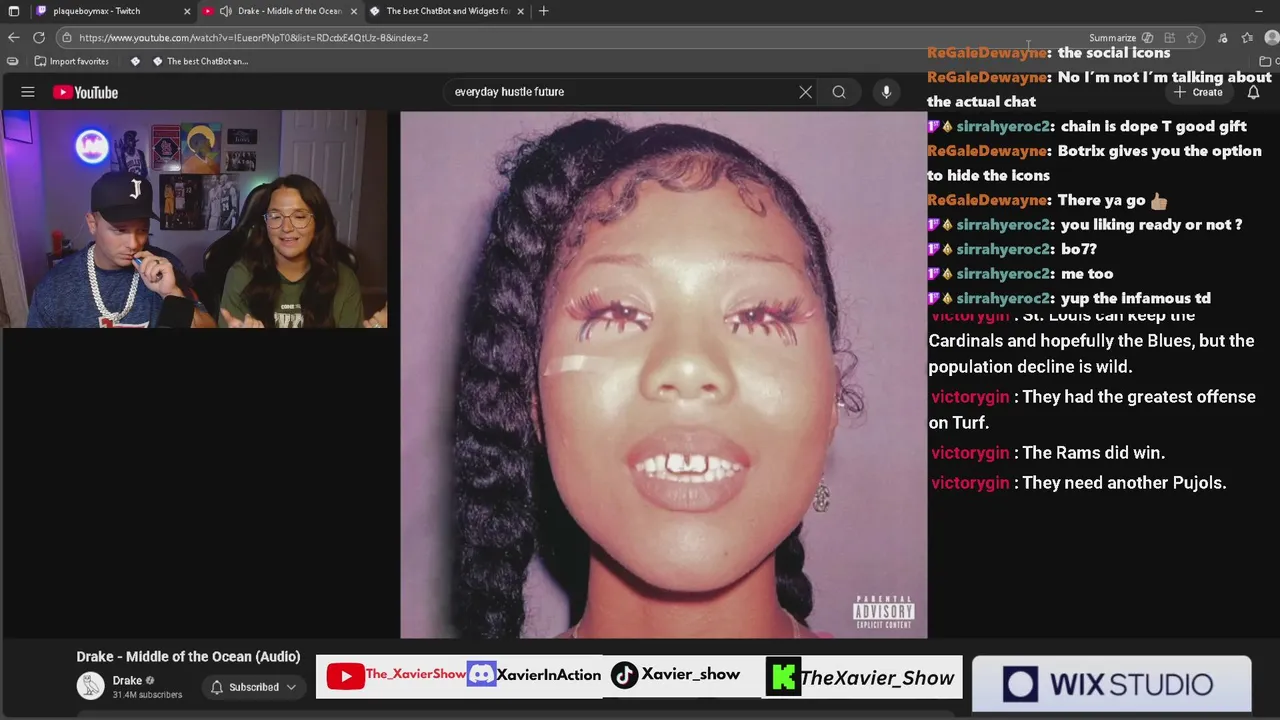
Task: Click the webcam overlay thumbnail
Action: [194, 219]
